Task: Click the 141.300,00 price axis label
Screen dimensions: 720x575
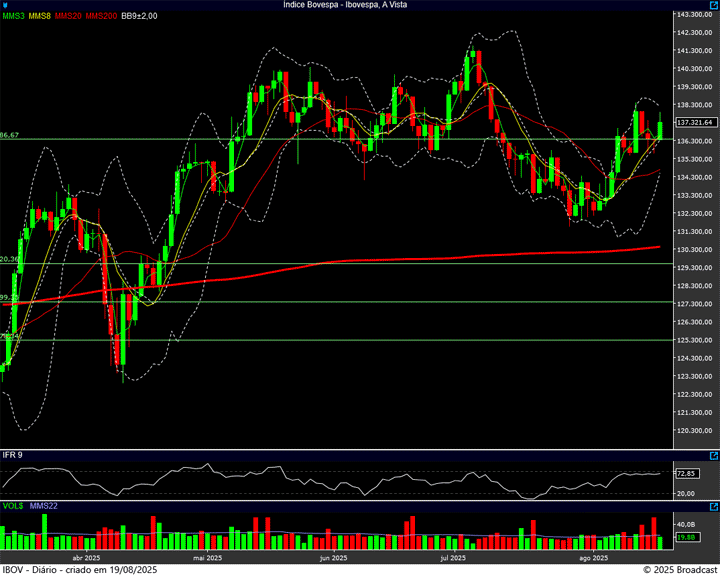Action: 694,51
